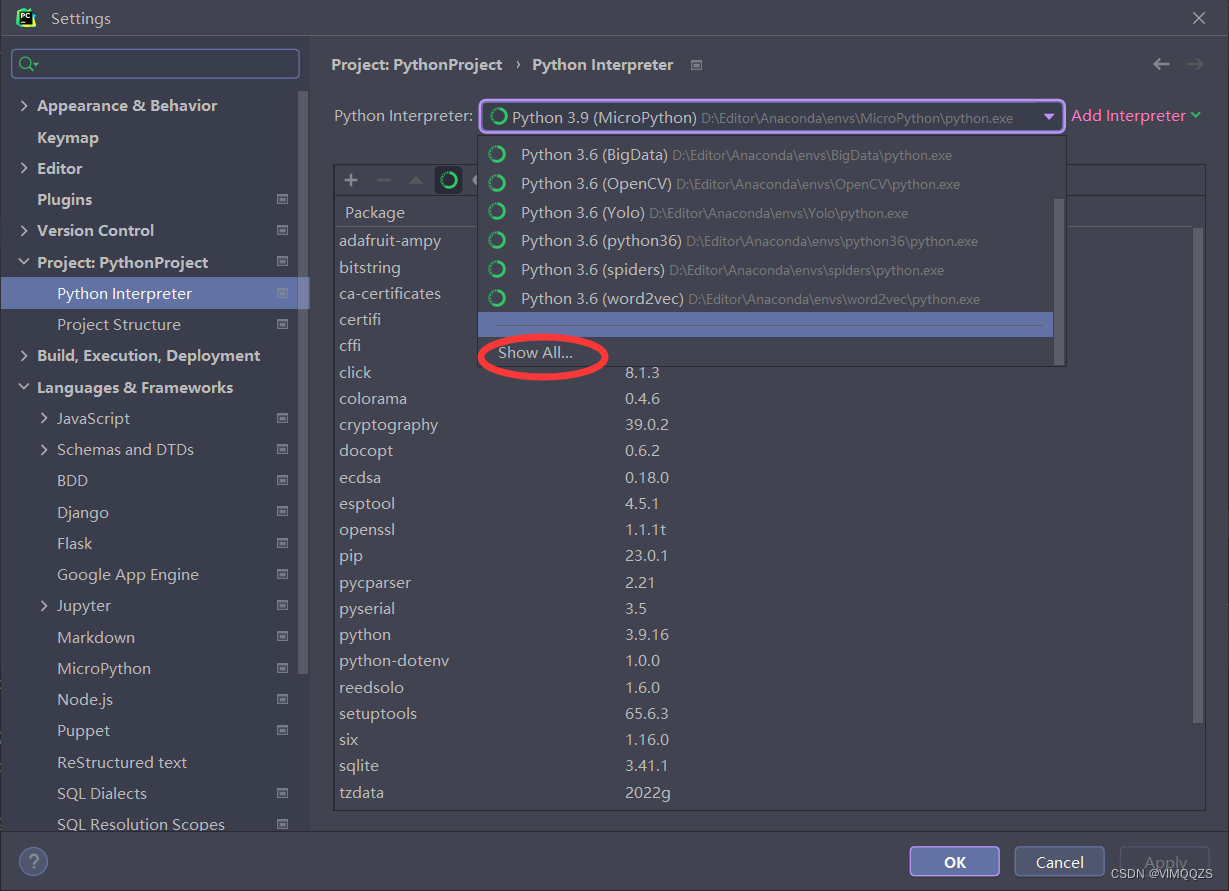Click the project icon beside Node.js
This screenshot has width=1229, height=891.
coord(282,700)
